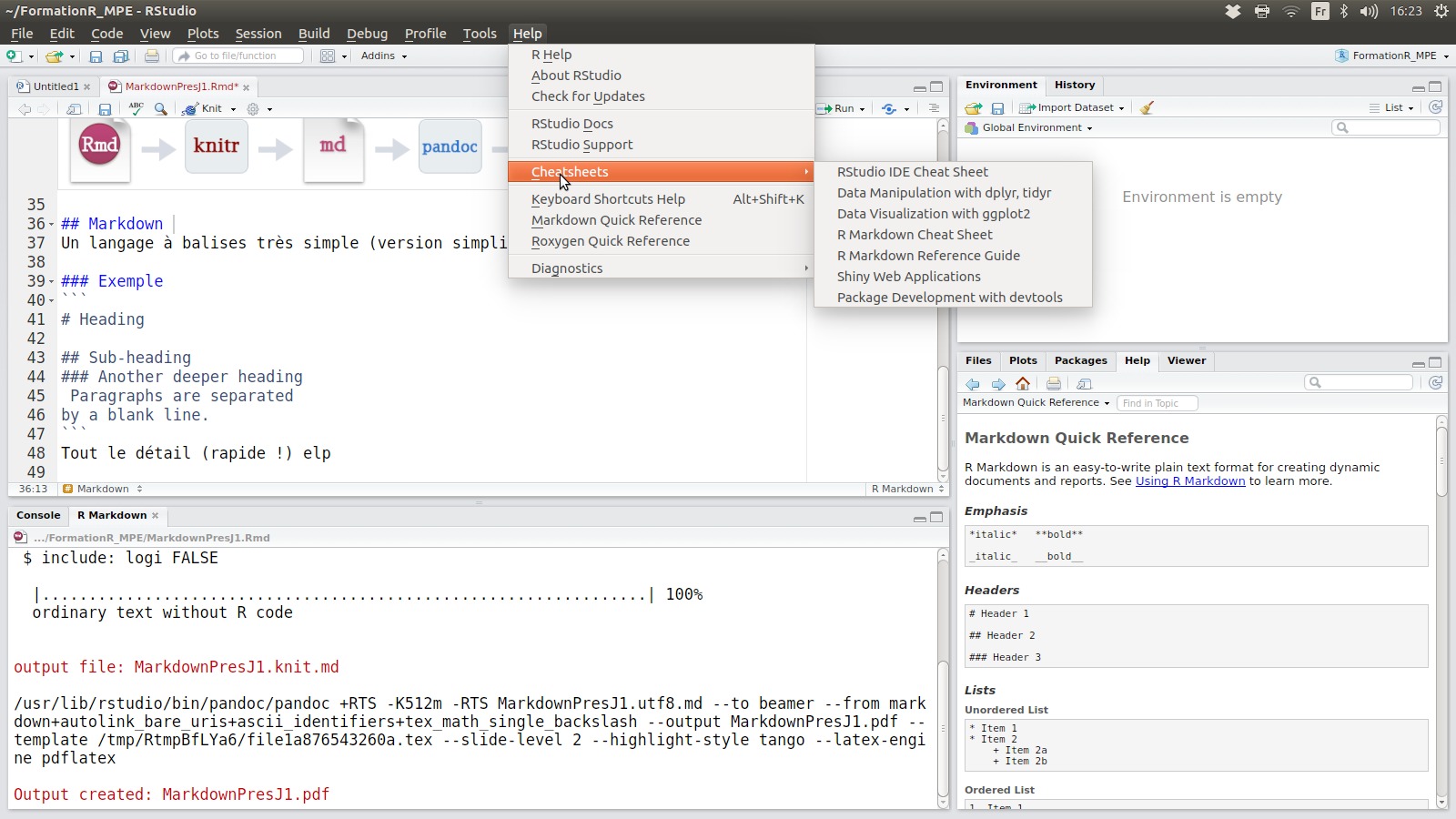Go forward in Help pane history

998,384
